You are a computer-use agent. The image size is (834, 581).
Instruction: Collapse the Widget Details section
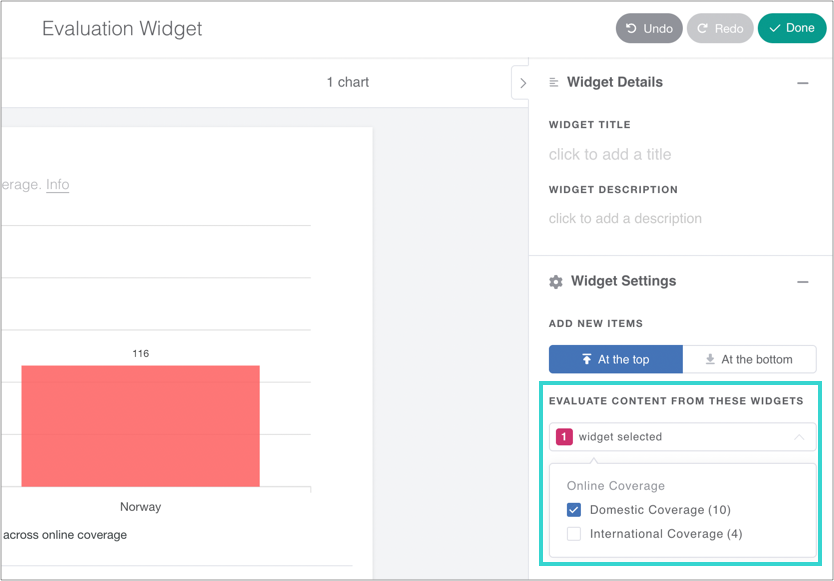[802, 83]
